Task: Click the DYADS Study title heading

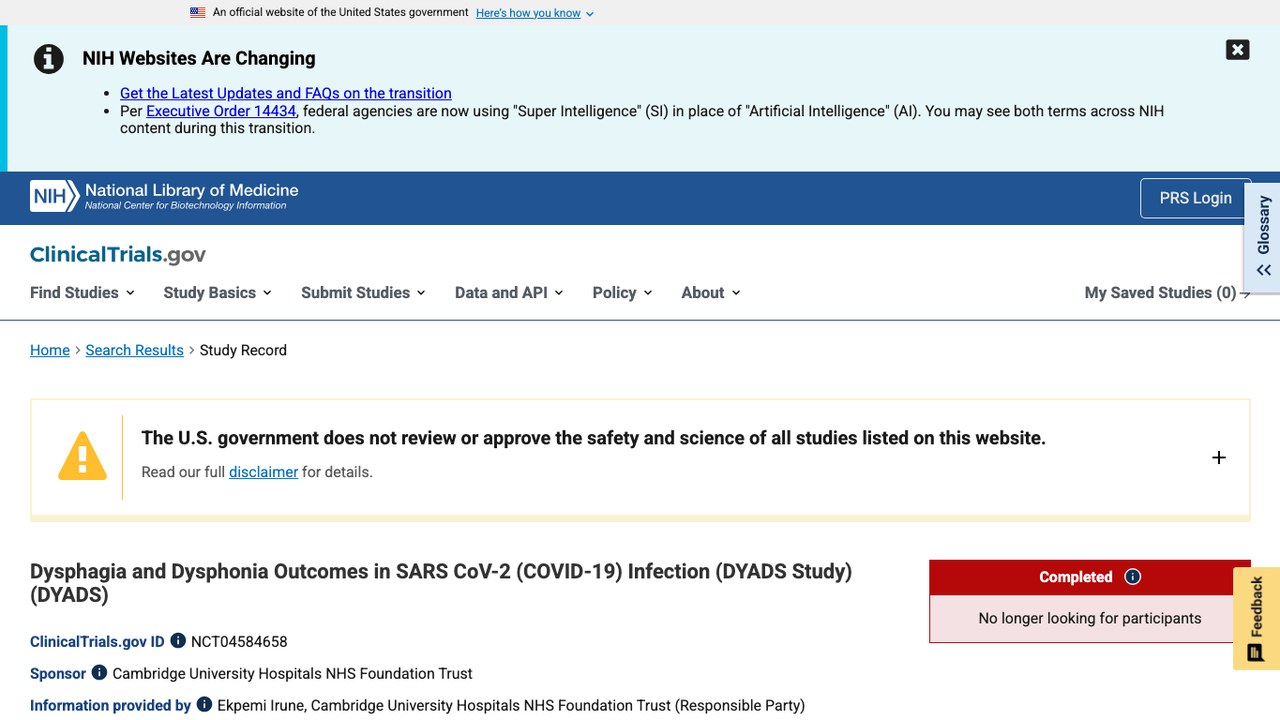Action: (x=441, y=583)
